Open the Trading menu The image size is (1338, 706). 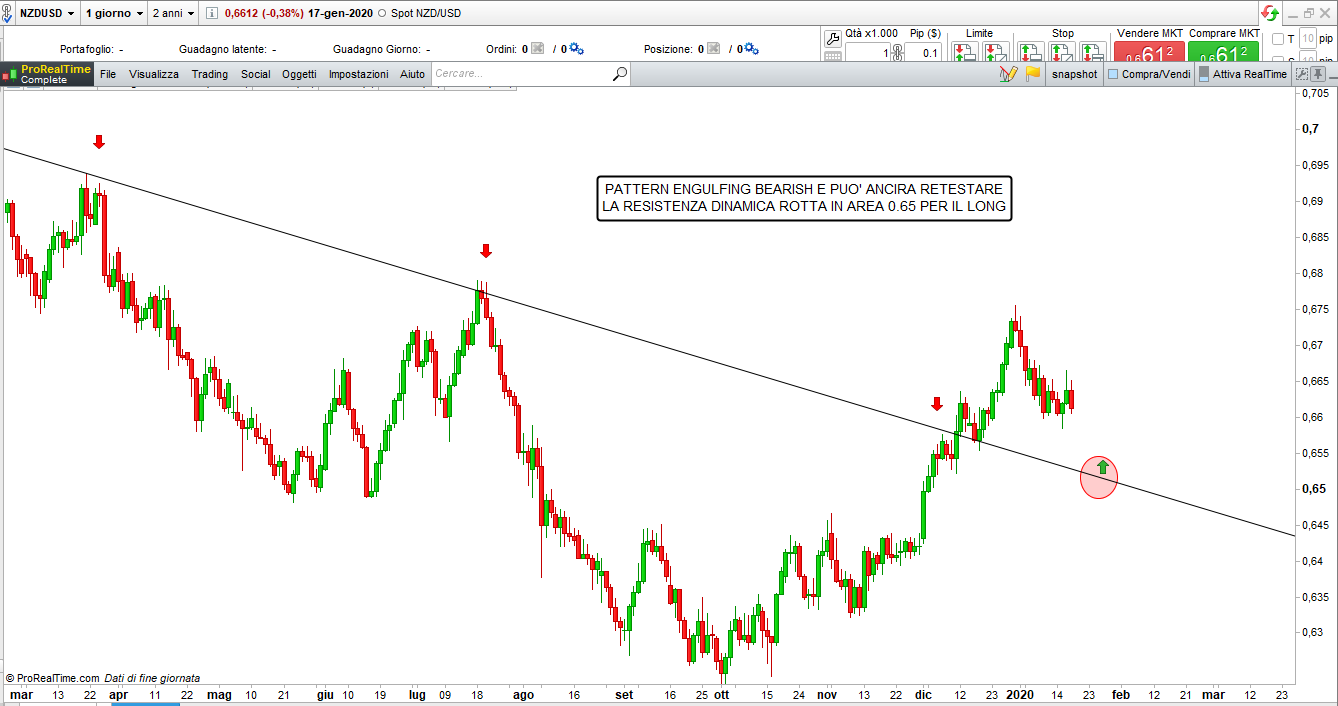(210, 74)
